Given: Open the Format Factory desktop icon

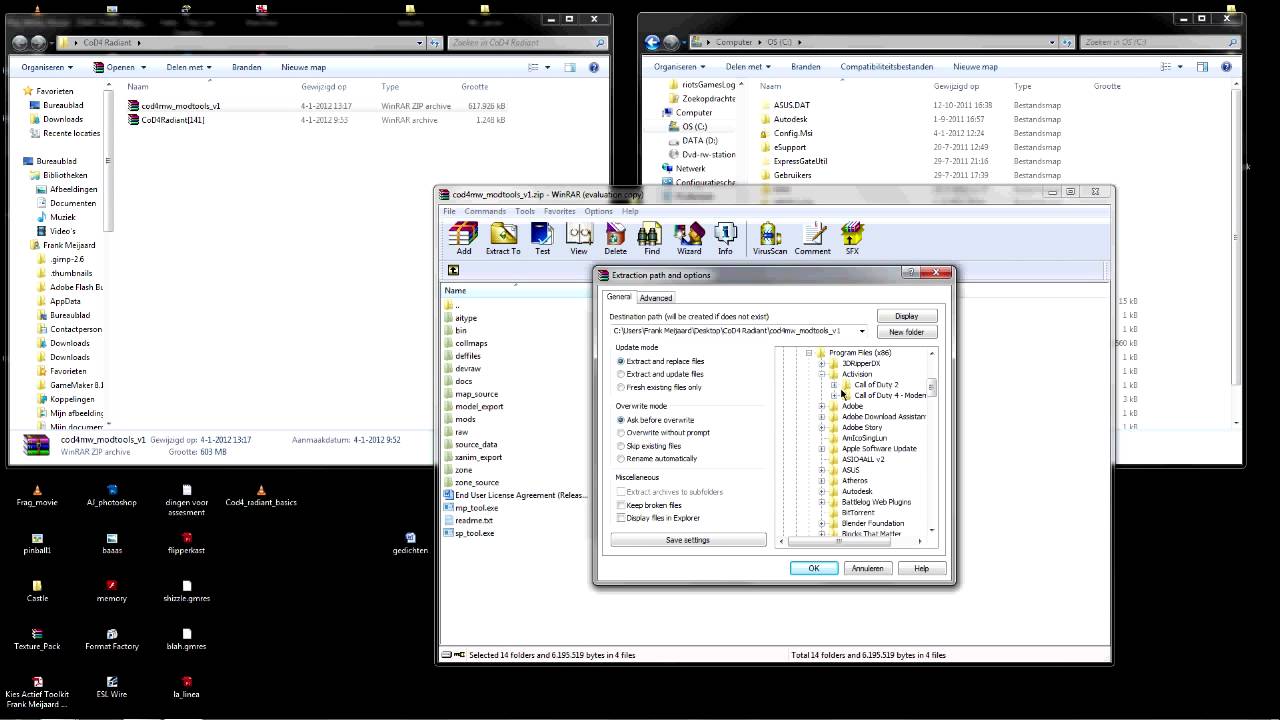Looking at the screenshot, I should pyautogui.click(x=112, y=639).
